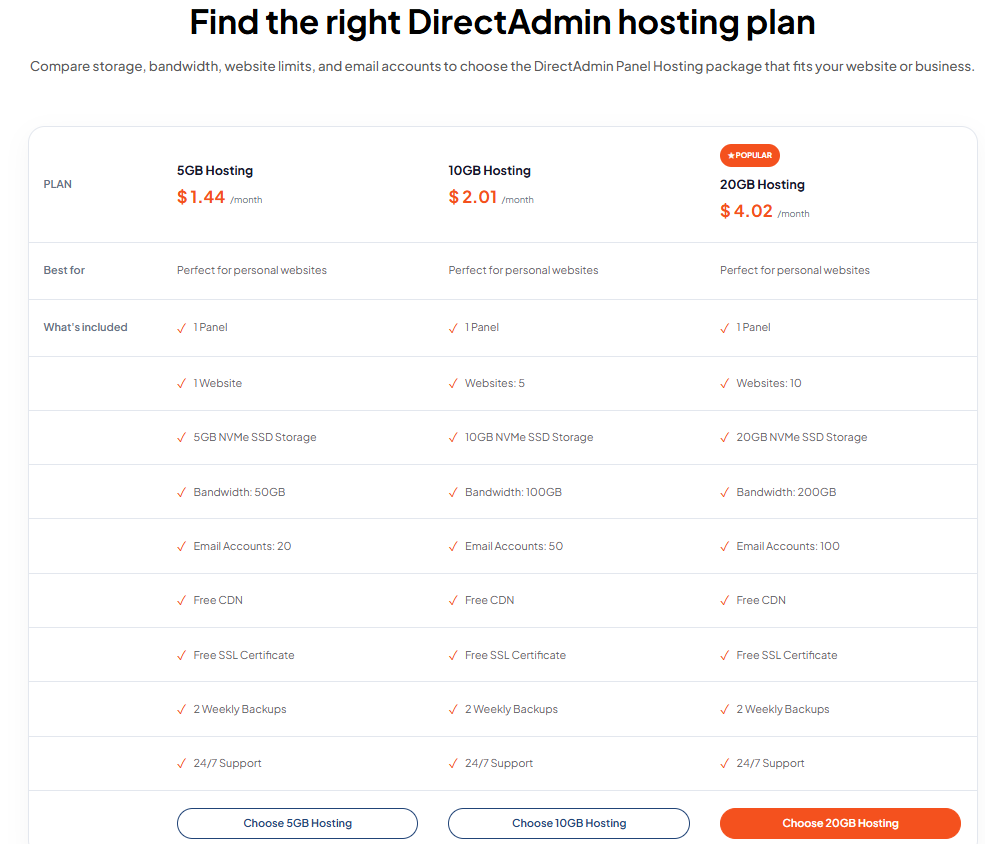Click checkmark beside Websites: 5
985x844 pixels.
pyautogui.click(x=453, y=384)
